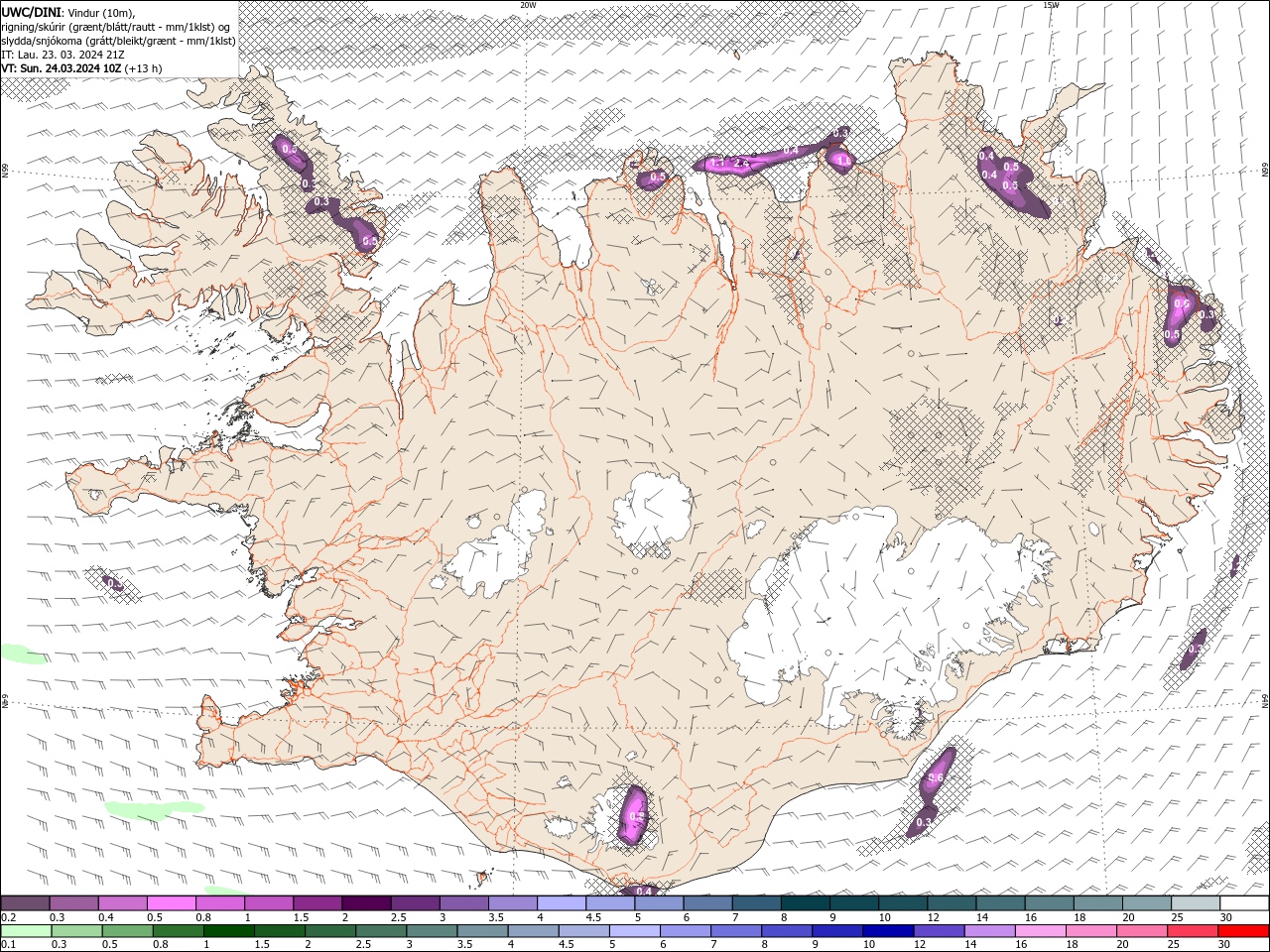The height and width of the screenshot is (952, 1270).
Task: Select the lightest green 0.1 swatch, bottom legend row
Action: point(26,931)
